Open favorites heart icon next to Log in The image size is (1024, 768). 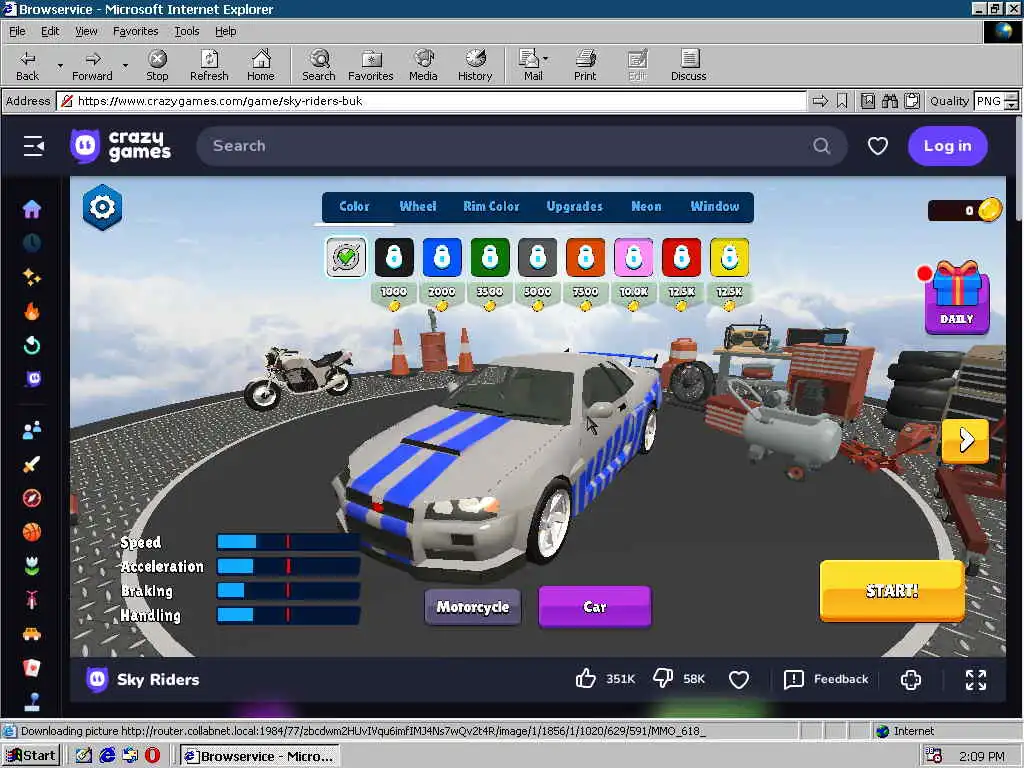coord(878,146)
